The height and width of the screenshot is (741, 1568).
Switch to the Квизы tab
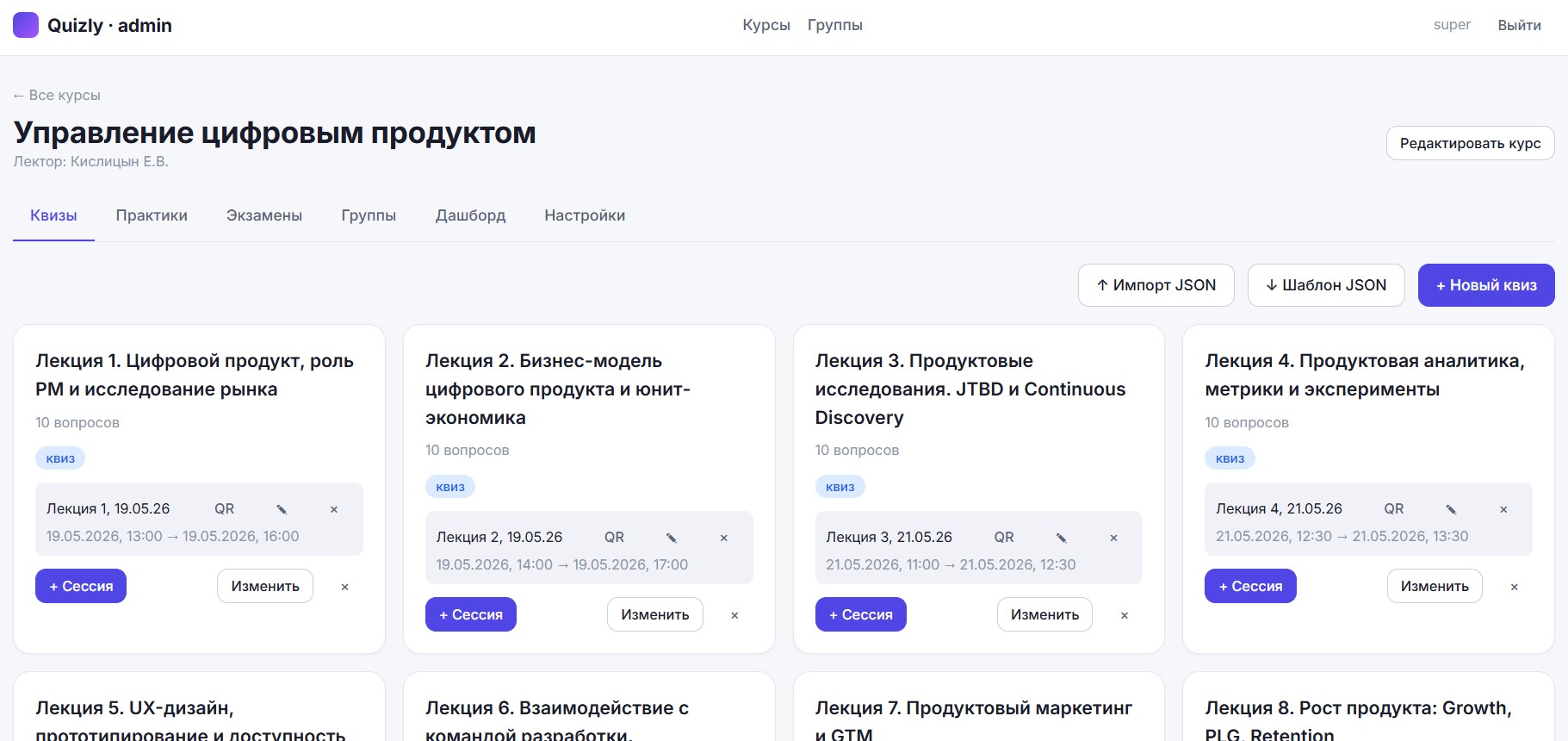coord(53,215)
